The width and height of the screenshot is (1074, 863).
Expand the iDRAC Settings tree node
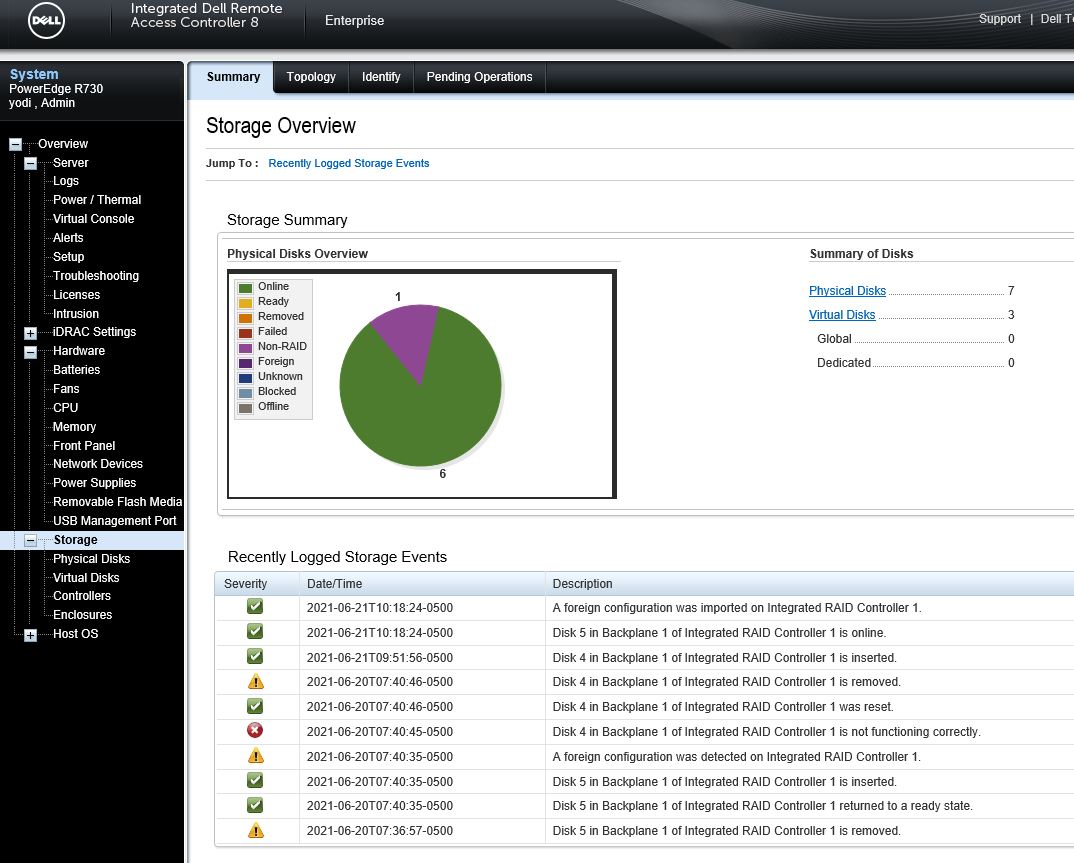point(30,333)
